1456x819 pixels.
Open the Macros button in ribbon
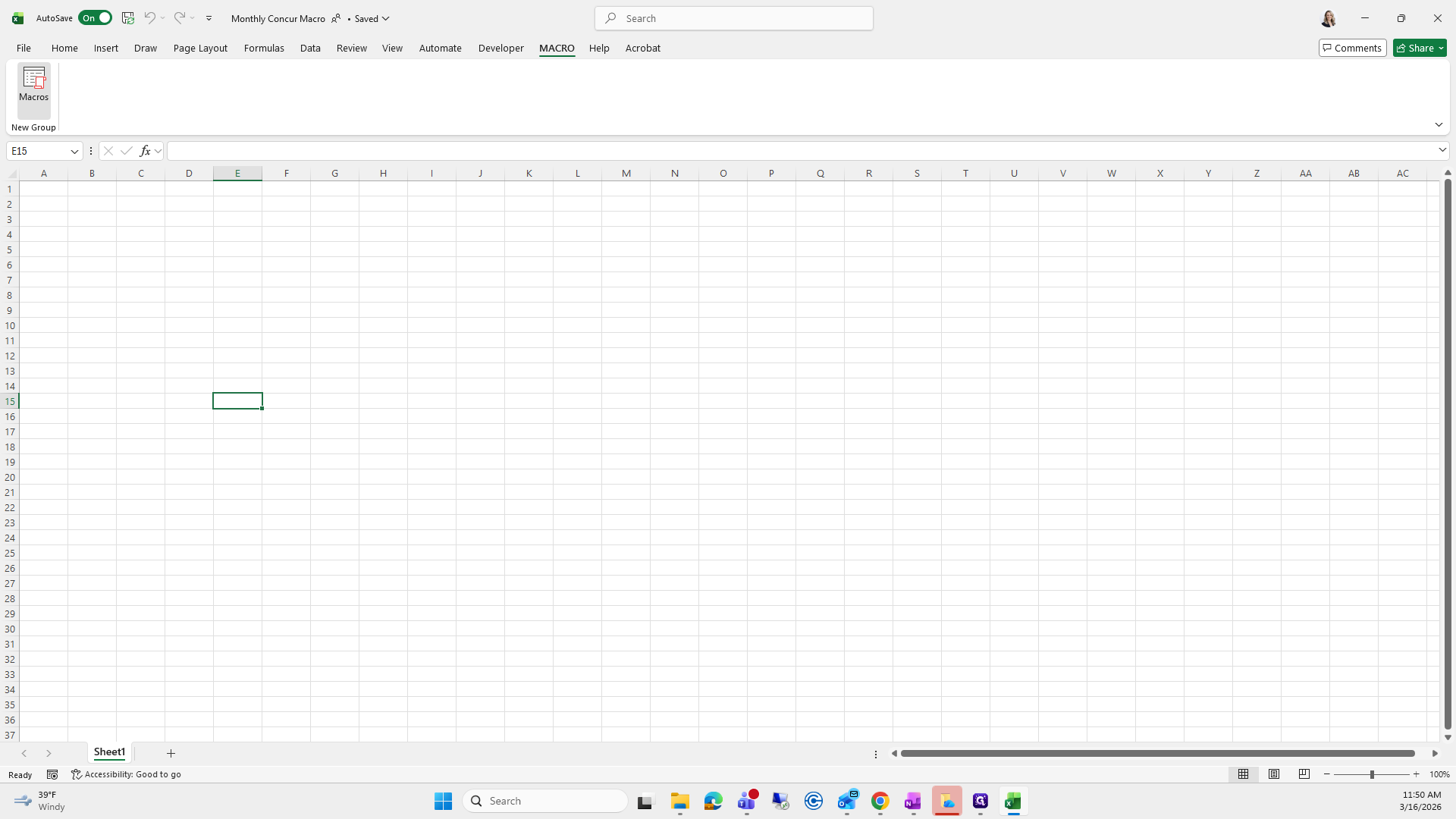point(33,85)
